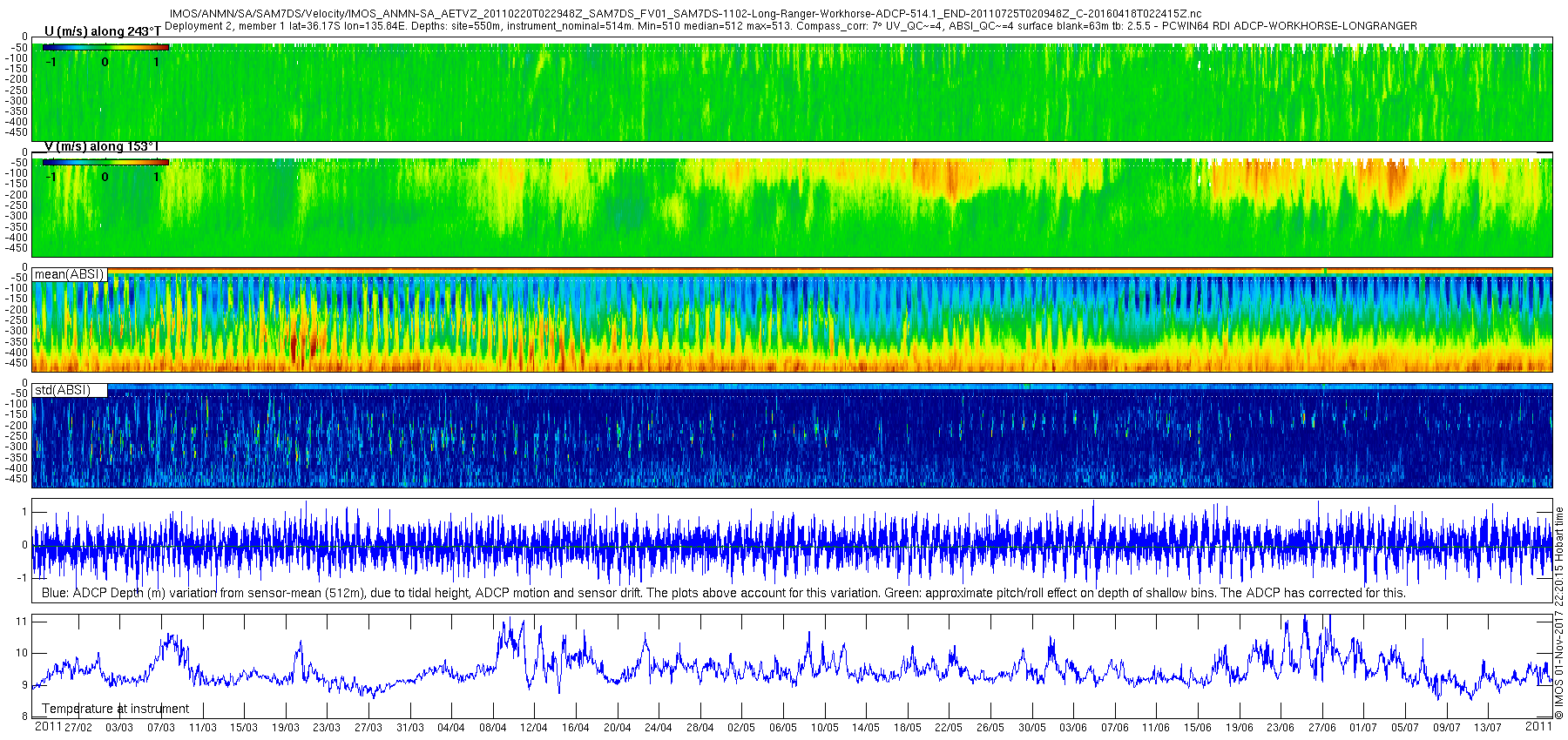Click the 27/02 date tick label
This screenshot has height=740, width=1568.
[78, 728]
